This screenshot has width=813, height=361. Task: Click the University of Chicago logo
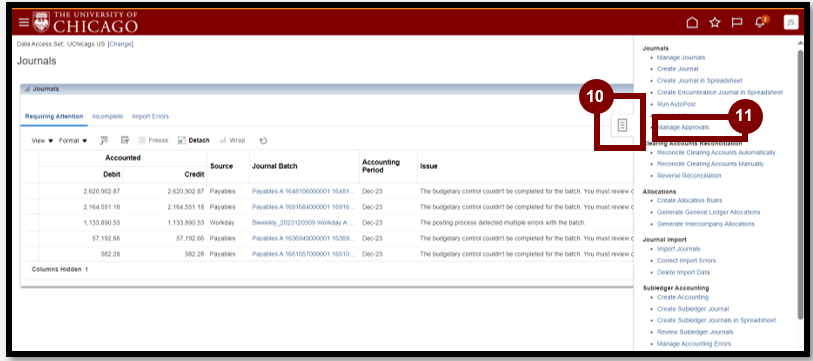[x=86, y=22]
